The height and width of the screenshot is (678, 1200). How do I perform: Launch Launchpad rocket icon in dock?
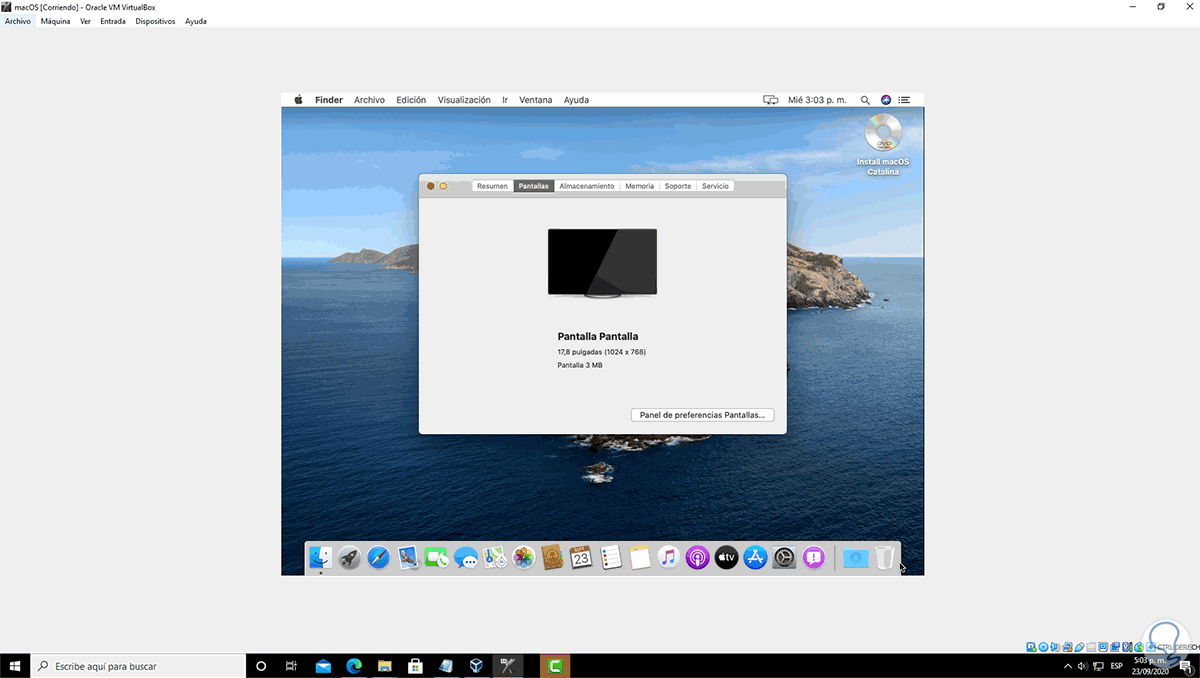(x=349, y=558)
